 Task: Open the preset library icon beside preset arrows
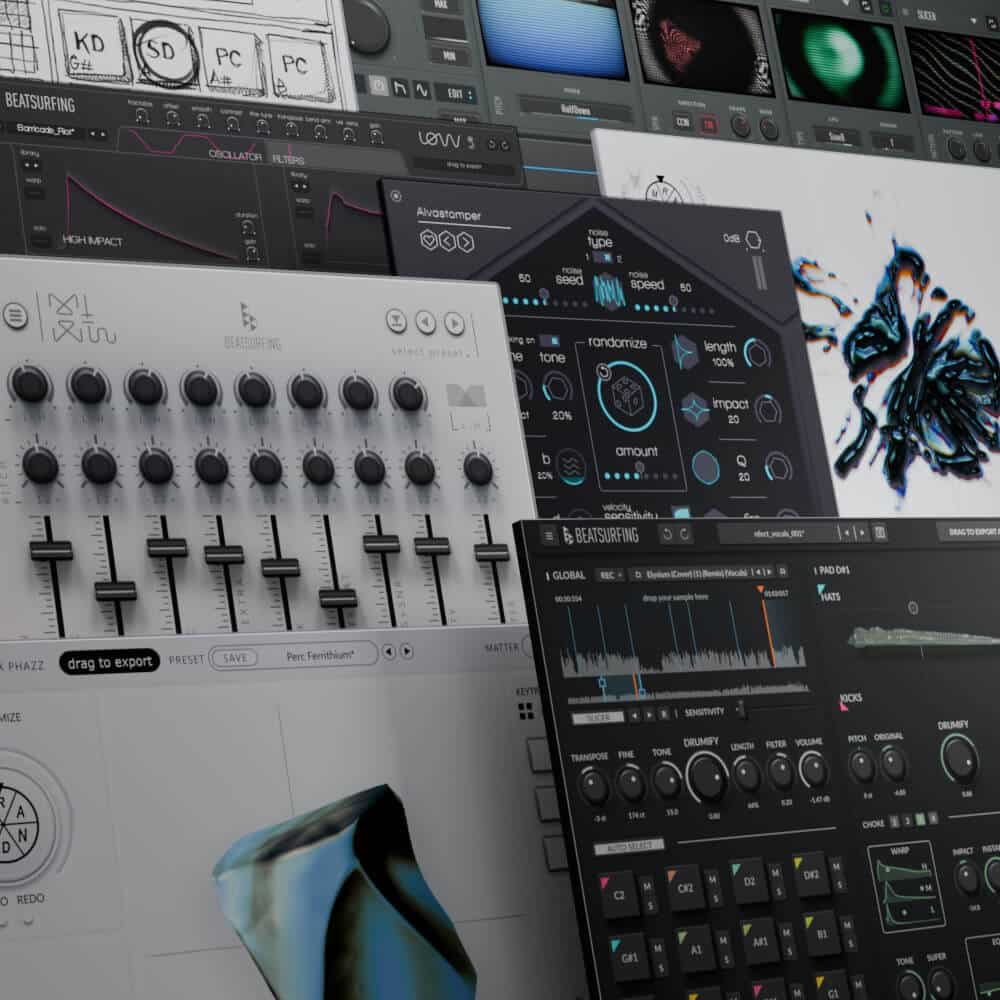point(880,532)
